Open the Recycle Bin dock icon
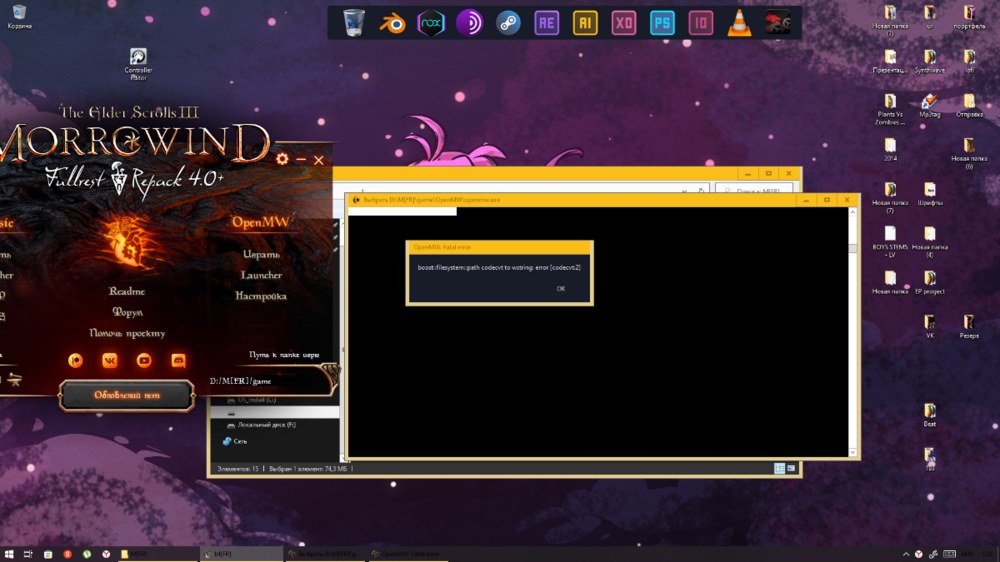This screenshot has width=1000, height=562. point(354,23)
